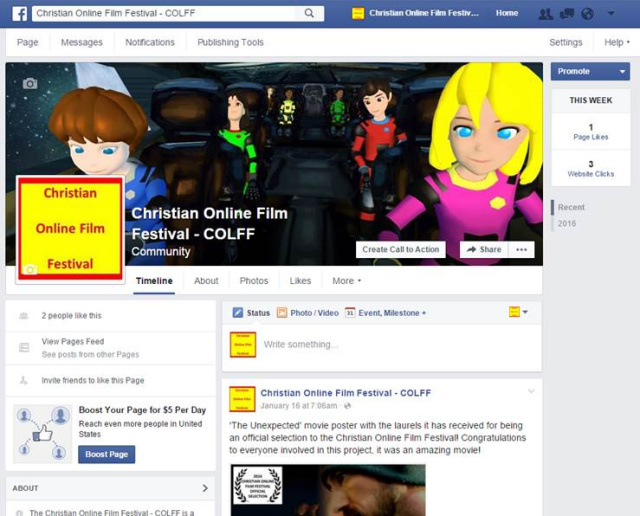Image resolution: width=640 pixels, height=516 pixels.
Task: Click the profile picture camera icon
Action: [x=30, y=269]
